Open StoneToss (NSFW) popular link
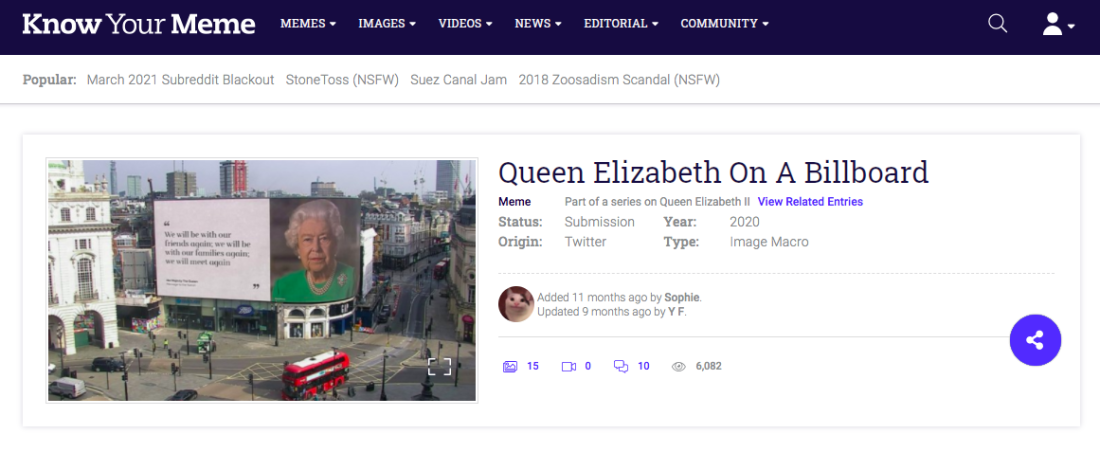The image size is (1100, 452). [342, 79]
